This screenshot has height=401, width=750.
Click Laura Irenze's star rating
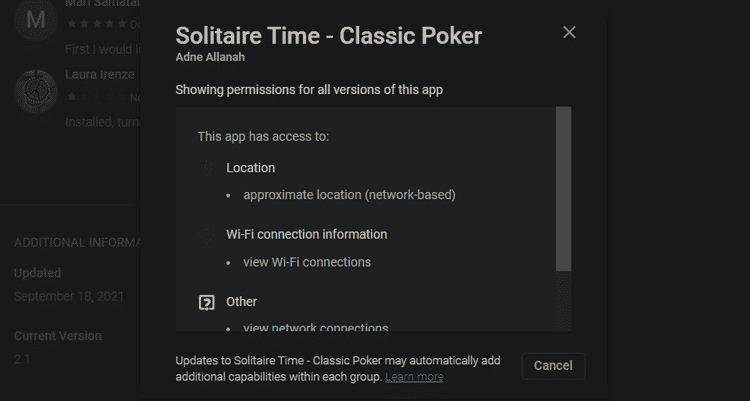(96, 97)
